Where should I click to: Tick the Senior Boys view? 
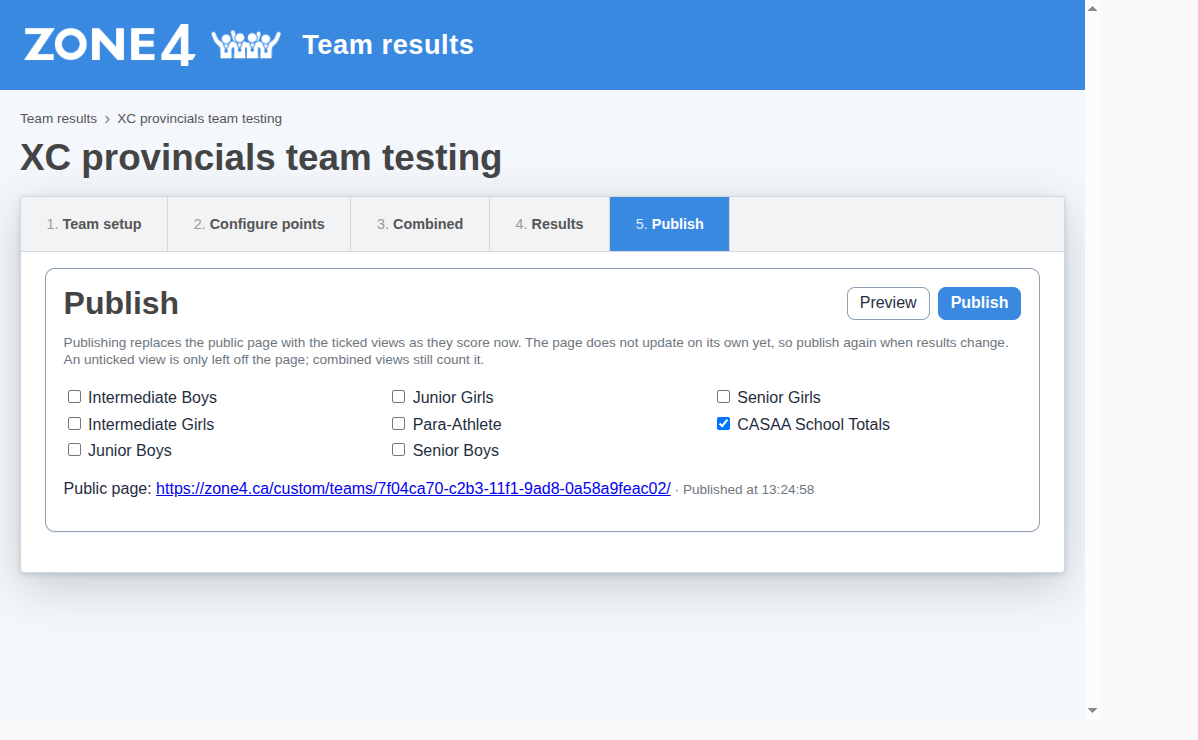pyautogui.click(x=398, y=450)
